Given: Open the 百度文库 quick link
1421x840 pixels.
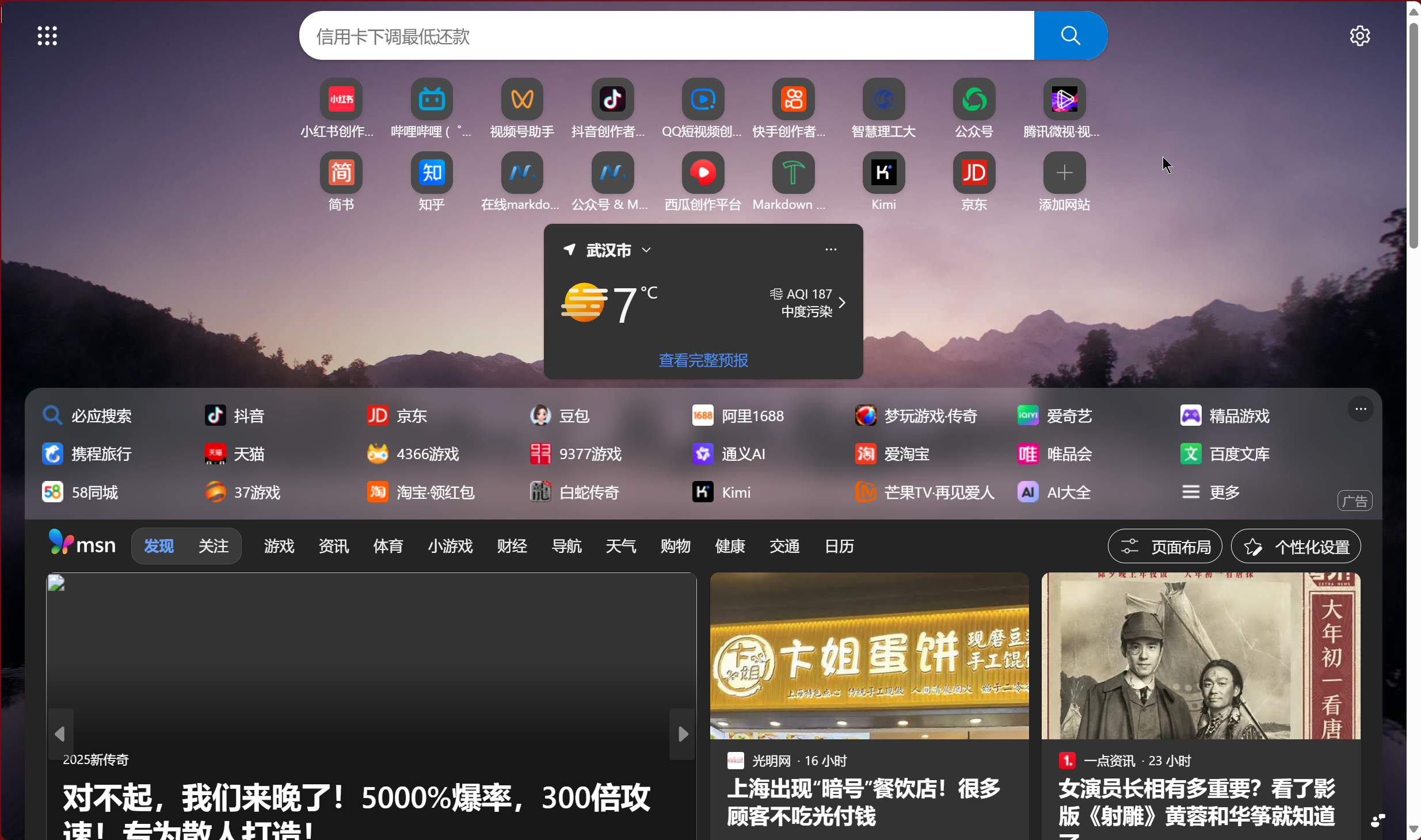Looking at the screenshot, I should click(1225, 453).
